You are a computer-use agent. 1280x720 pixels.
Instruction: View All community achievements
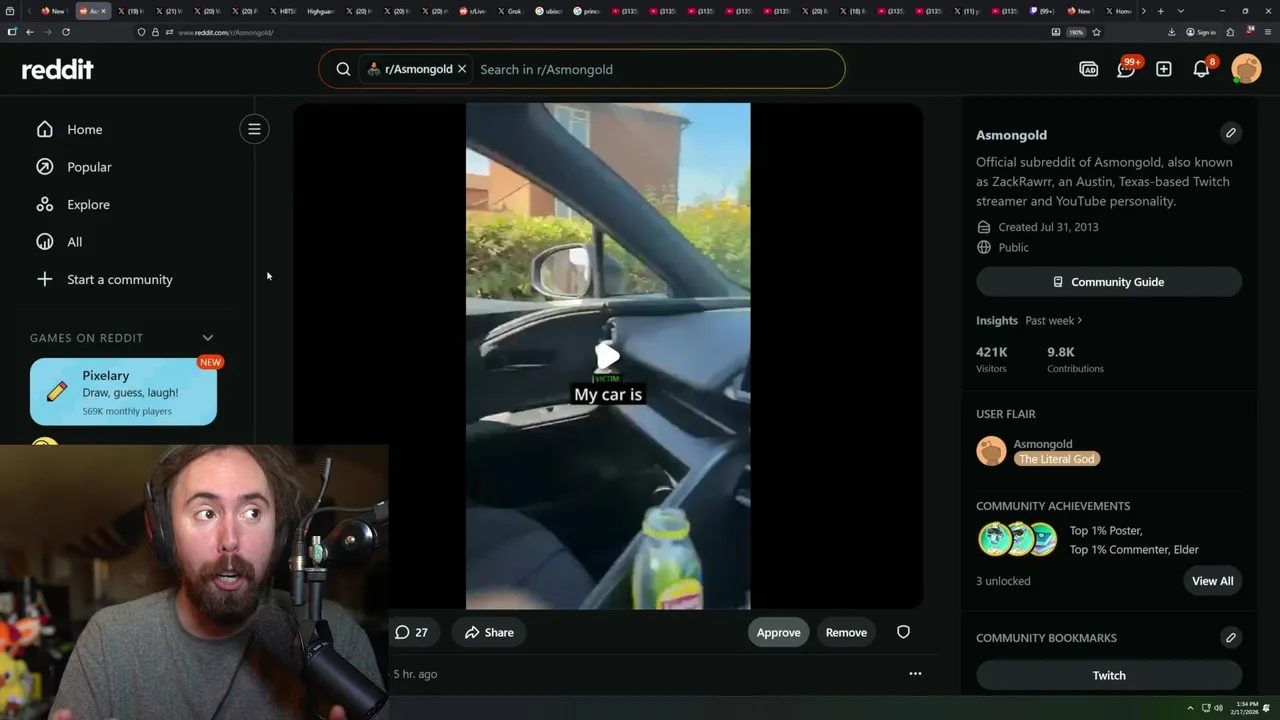click(1212, 581)
